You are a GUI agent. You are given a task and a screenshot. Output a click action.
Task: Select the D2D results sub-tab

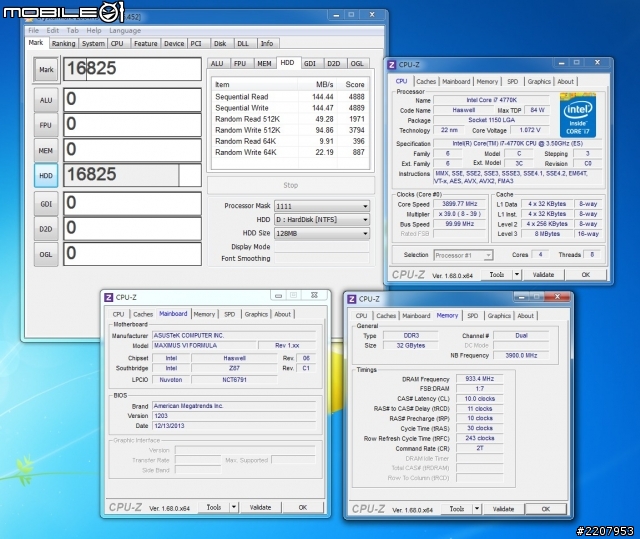coord(333,64)
